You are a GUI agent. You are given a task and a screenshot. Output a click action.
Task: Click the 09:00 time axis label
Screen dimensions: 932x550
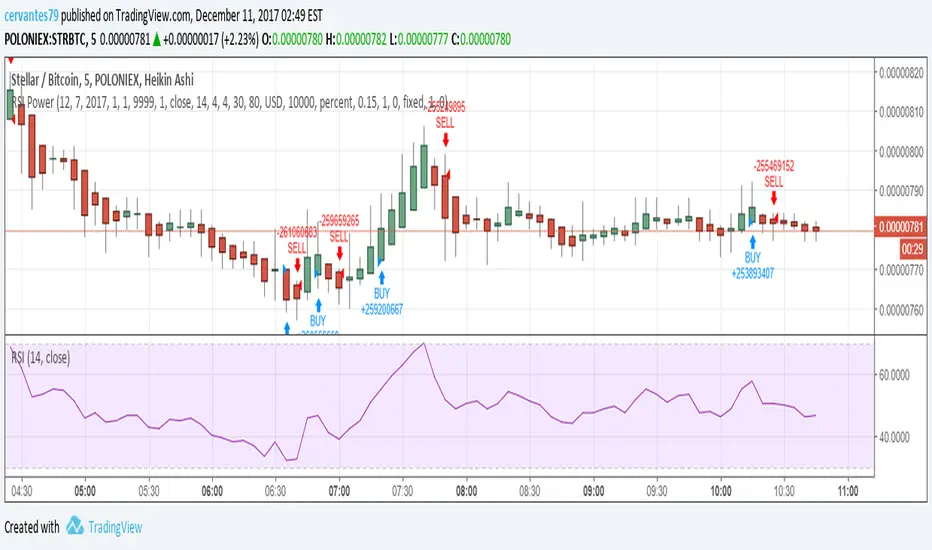pos(593,491)
